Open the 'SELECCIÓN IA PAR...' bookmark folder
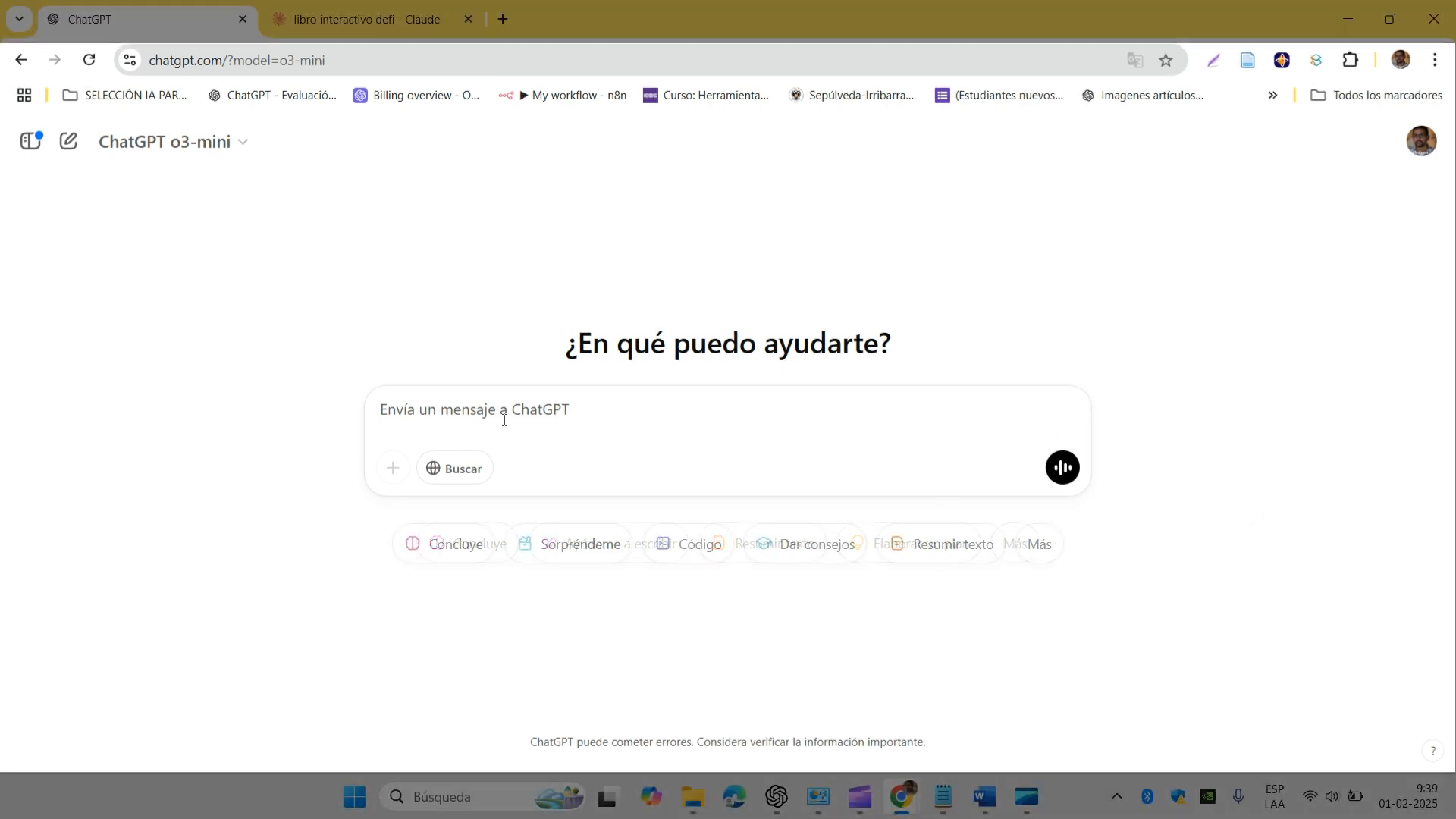 click(x=125, y=96)
